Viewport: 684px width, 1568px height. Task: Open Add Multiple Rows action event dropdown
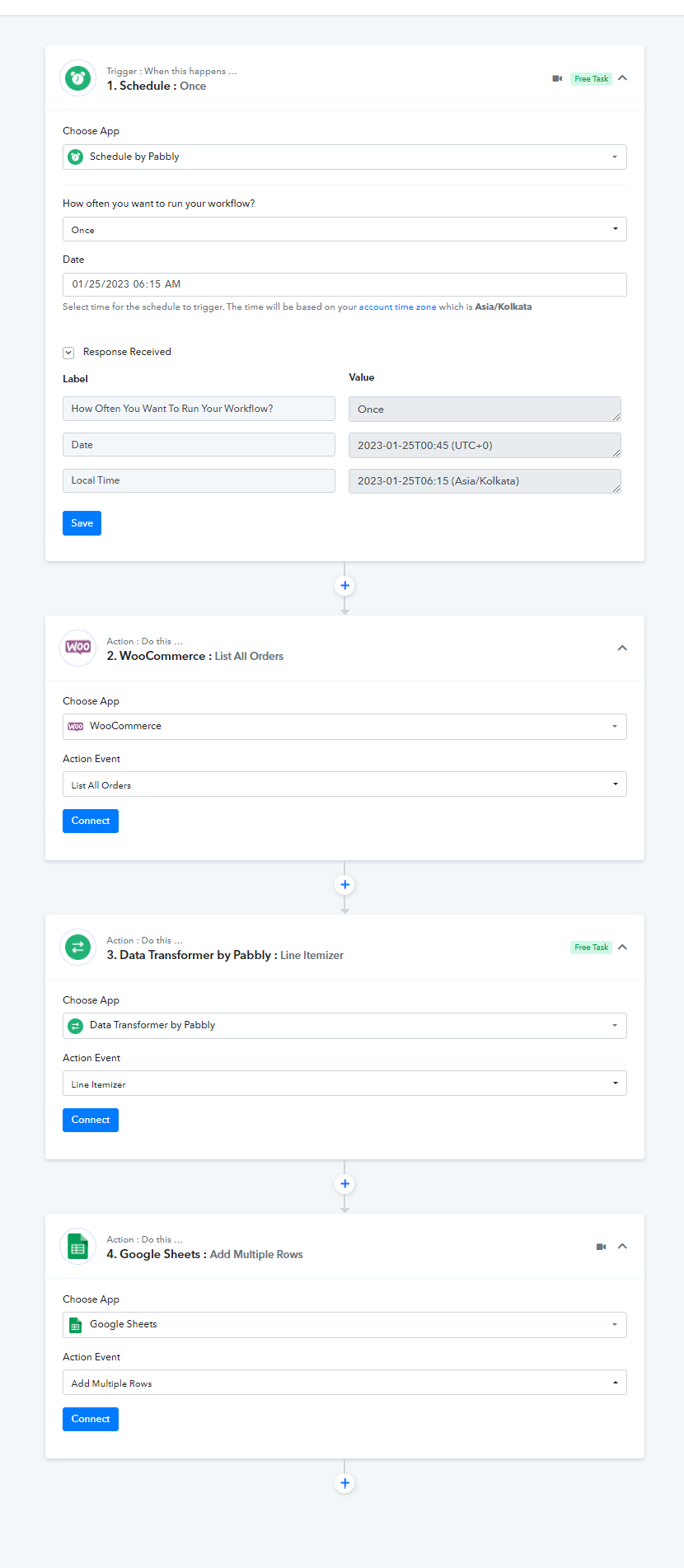pyautogui.click(x=344, y=1383)
